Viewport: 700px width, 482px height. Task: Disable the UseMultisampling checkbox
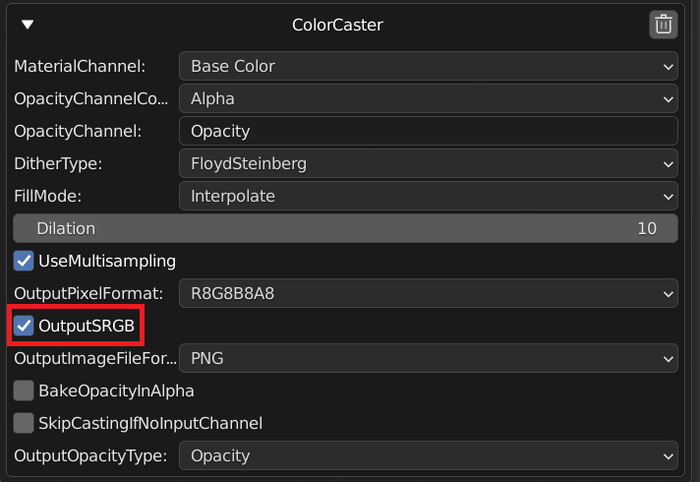24,261
